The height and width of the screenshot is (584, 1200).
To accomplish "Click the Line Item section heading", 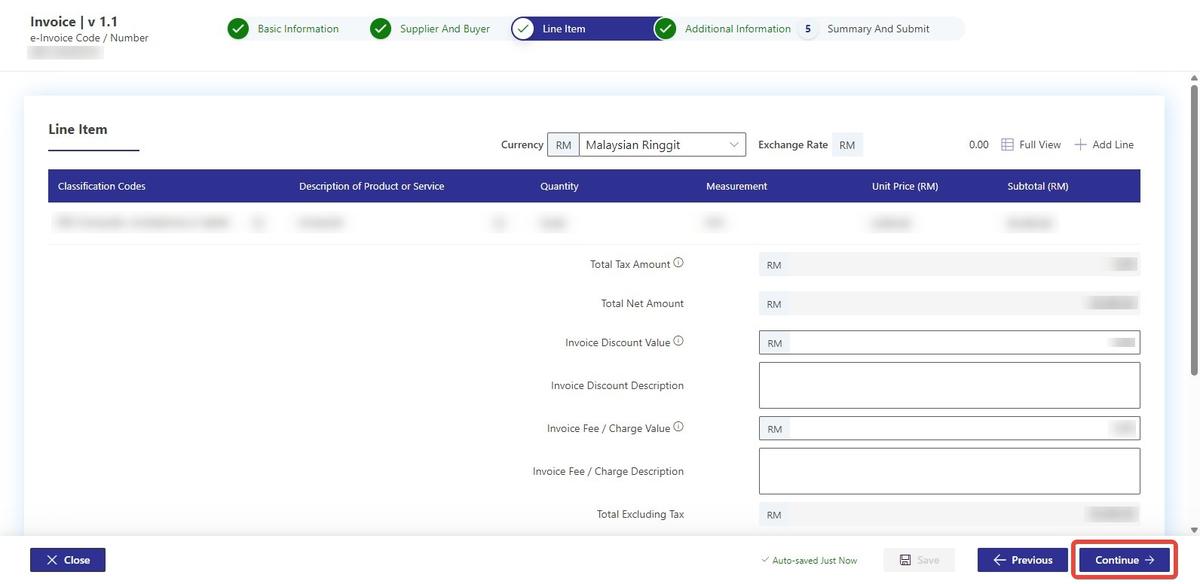I will click(x=78, y=129).
